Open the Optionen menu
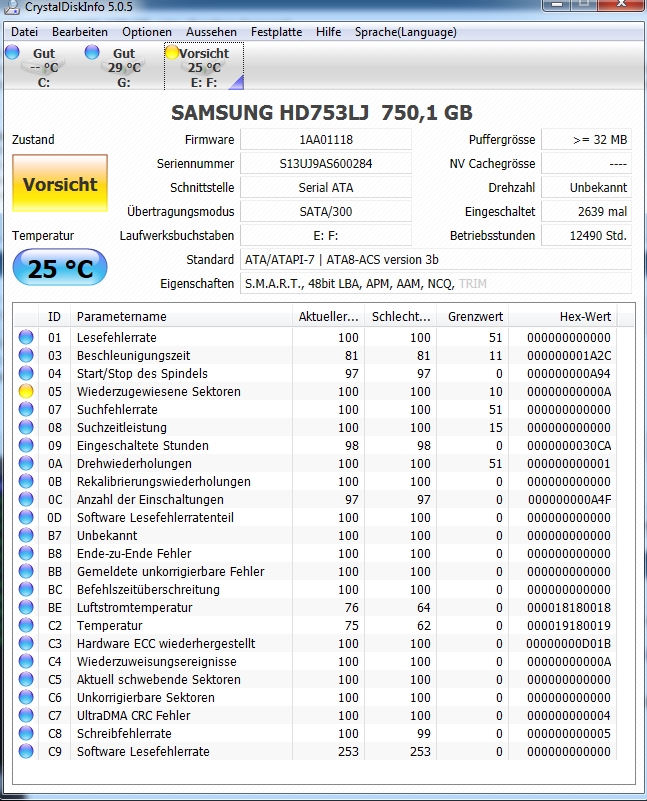This screenshot has height=801, width=647. [x=147, y=32]
